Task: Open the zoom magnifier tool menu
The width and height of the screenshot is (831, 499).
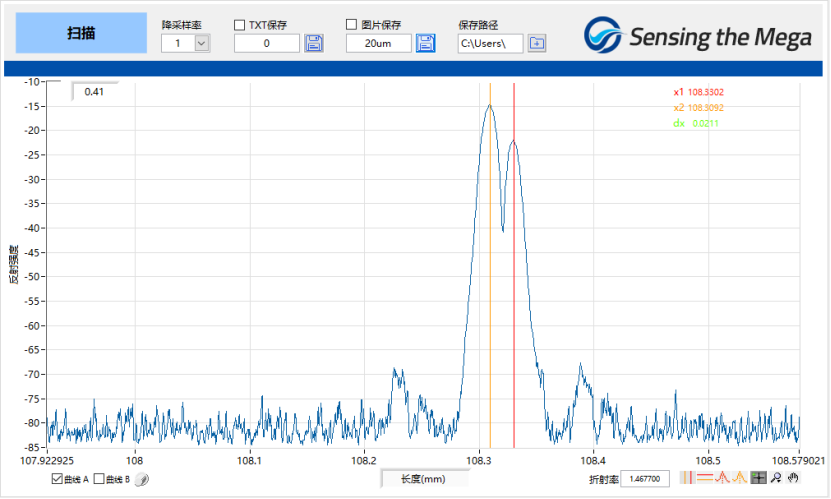Action: pos(776,478)
